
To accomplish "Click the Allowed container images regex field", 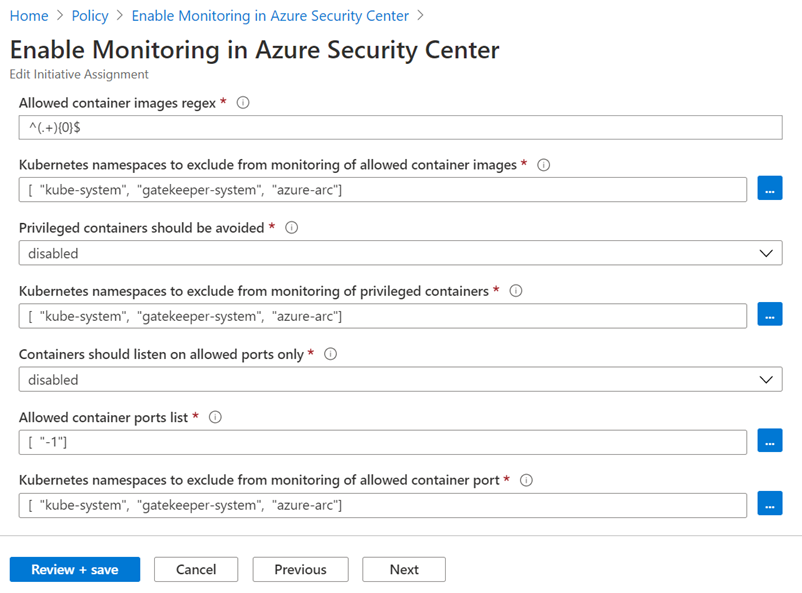I will [x=400, y=127].
